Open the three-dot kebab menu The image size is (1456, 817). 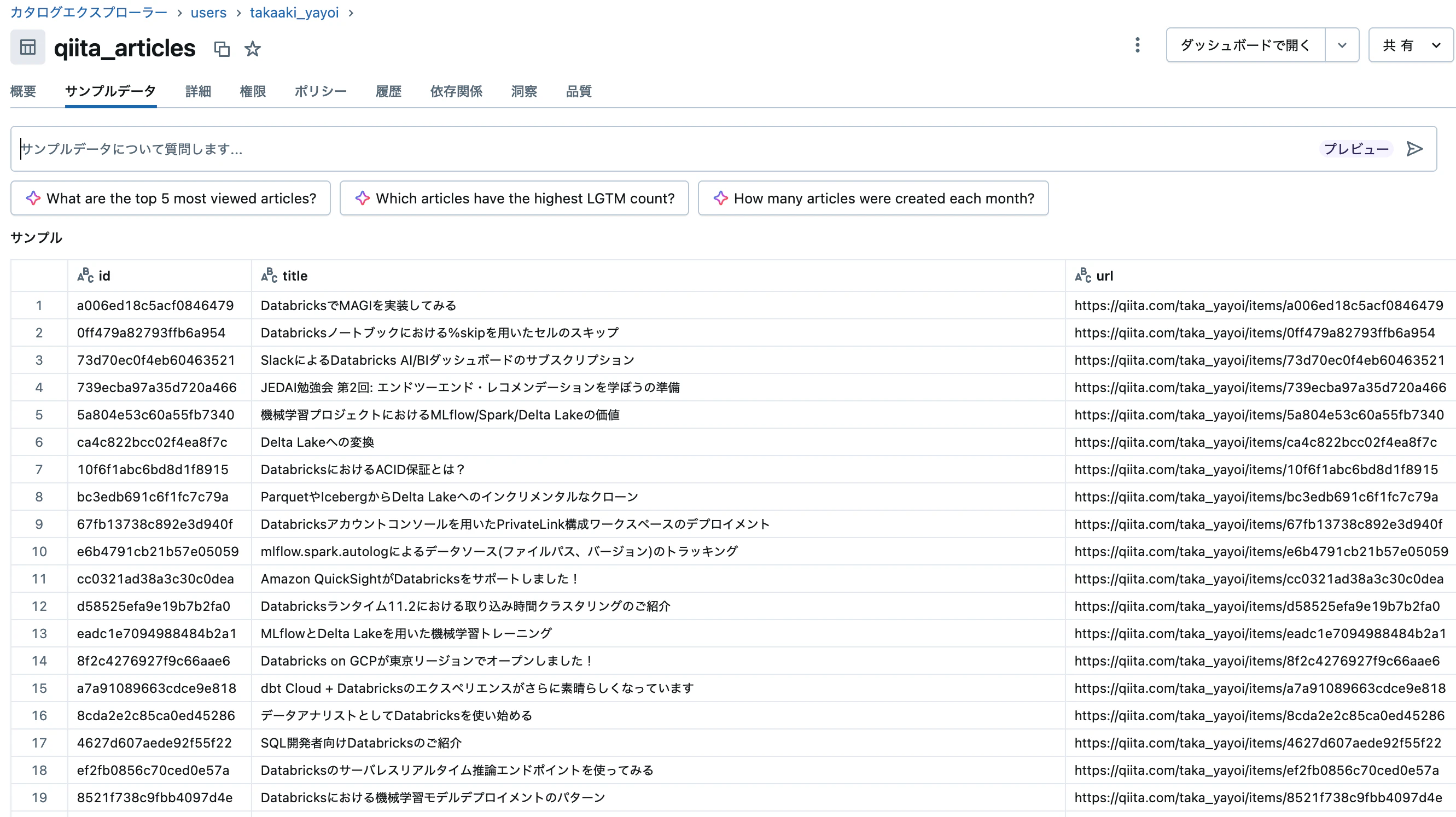(1137, 45)
